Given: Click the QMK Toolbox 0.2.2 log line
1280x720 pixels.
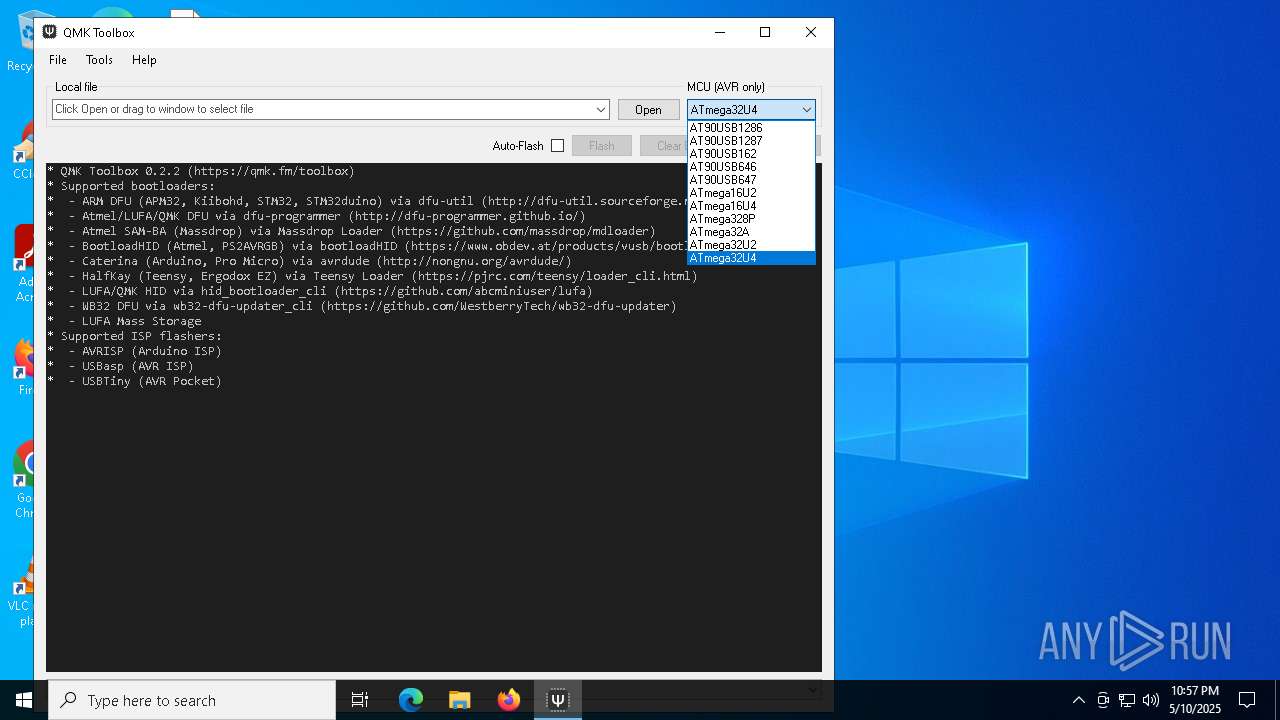Looking at the screenshot, I should click(x=201, y=171).
